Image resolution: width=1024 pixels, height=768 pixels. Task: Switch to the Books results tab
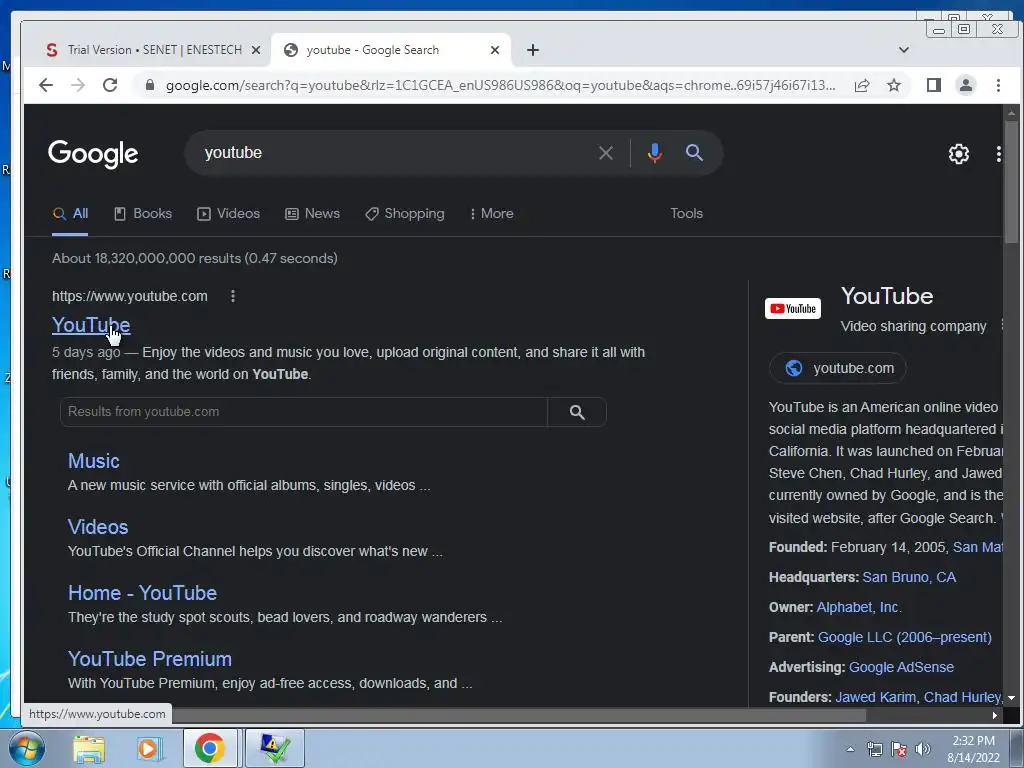[143, 214]
